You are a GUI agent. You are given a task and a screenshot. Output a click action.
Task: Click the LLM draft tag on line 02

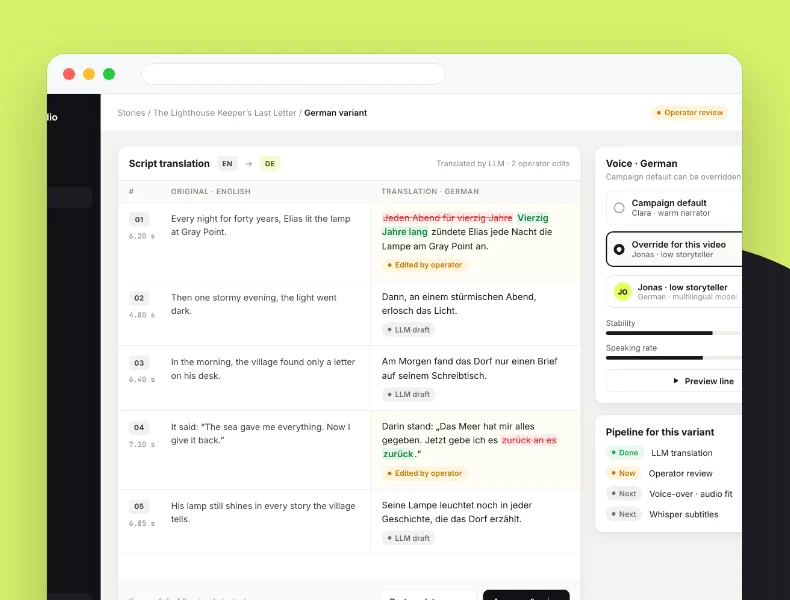(408, 330)
